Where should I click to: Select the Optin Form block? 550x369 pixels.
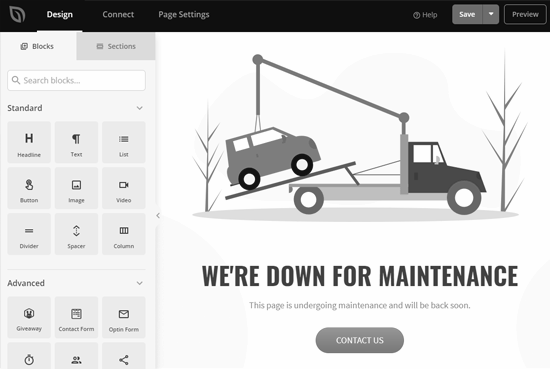point(124,317)
